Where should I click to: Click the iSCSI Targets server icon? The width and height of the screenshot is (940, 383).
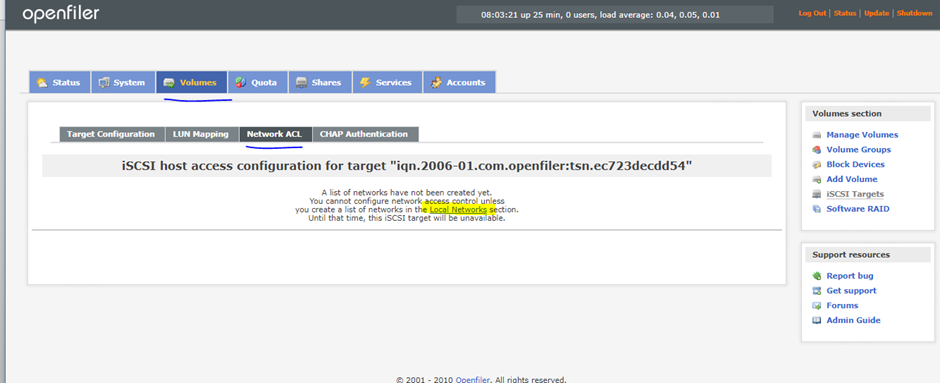pyautogui.click(x=816, y=194)
